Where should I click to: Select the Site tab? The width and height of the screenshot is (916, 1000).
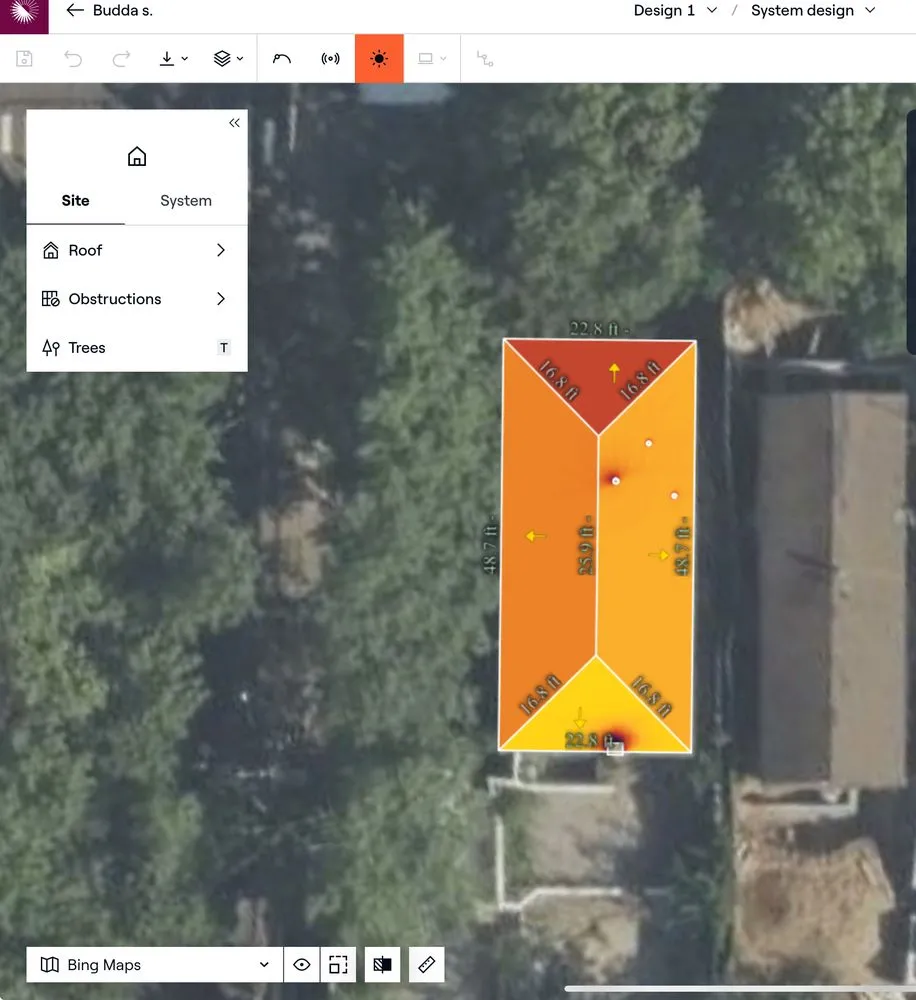click(75, 201)
